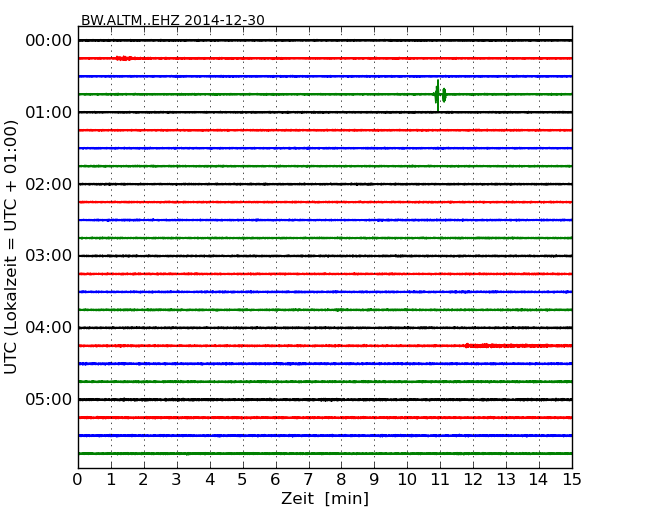
Task: Click the 01:00 time label
Action: tap(49, 112)
